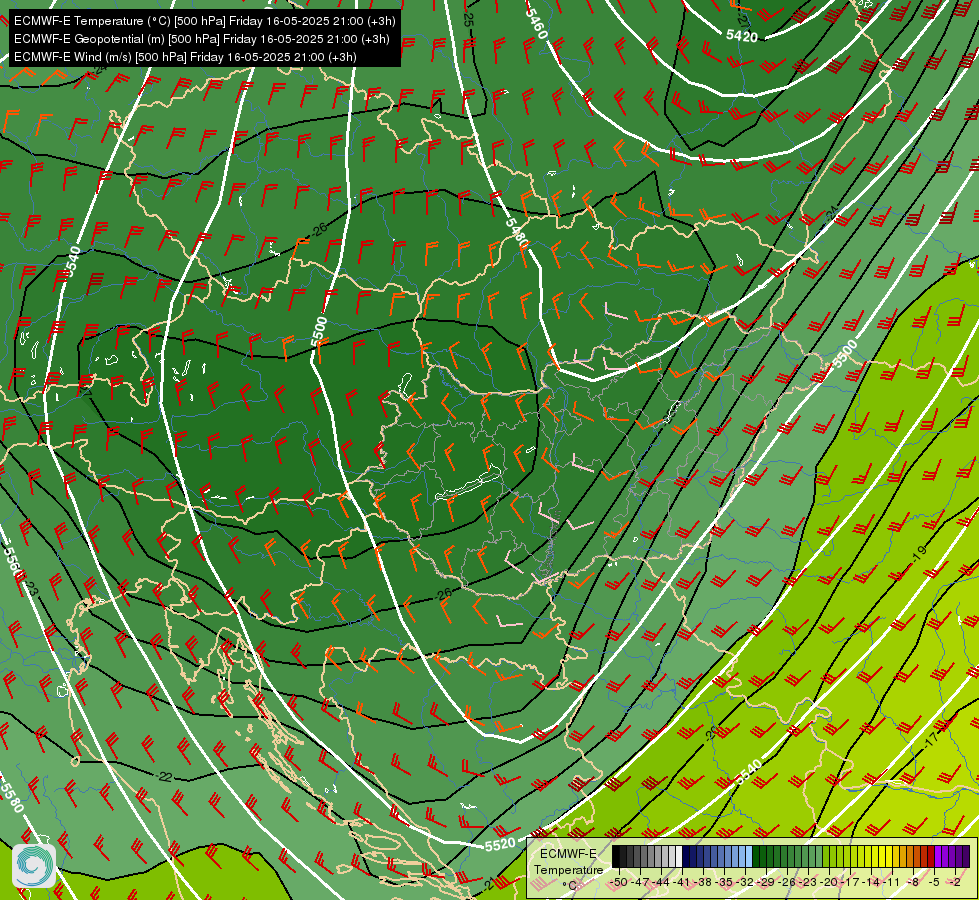The image size is (979, 900).
Task: Click the -11 legend value label
Action: [x=892, y=882]
